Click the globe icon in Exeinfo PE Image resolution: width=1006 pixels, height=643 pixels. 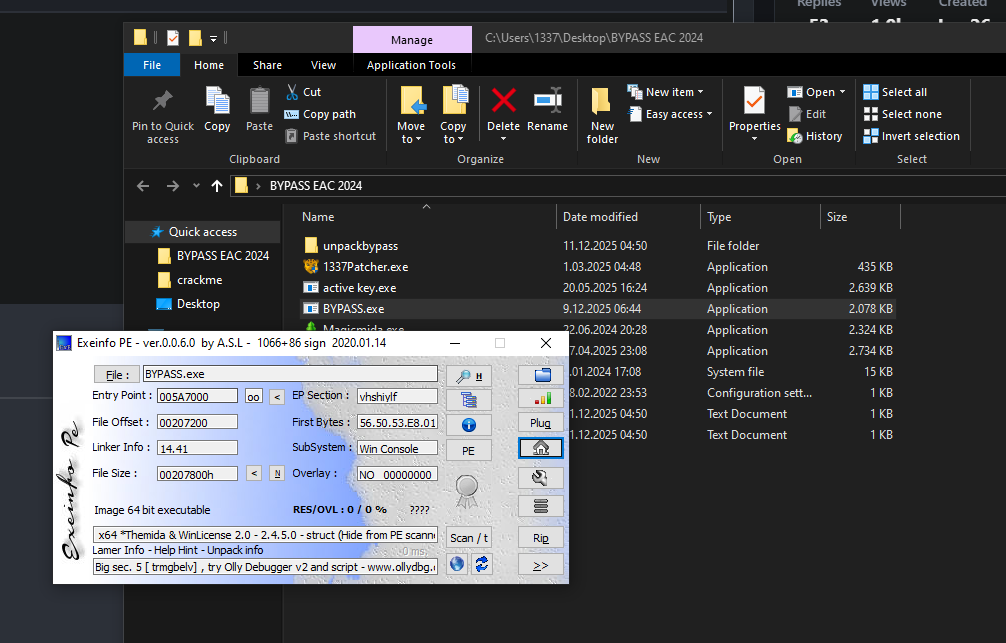click(x=457, y=564)
